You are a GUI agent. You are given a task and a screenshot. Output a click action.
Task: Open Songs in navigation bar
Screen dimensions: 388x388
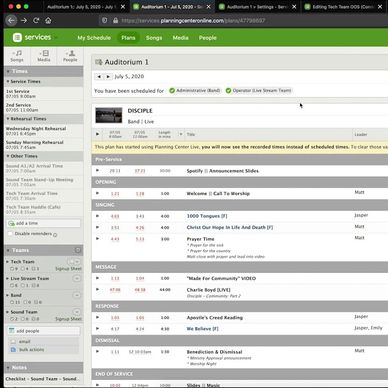[x=154, y=38]
